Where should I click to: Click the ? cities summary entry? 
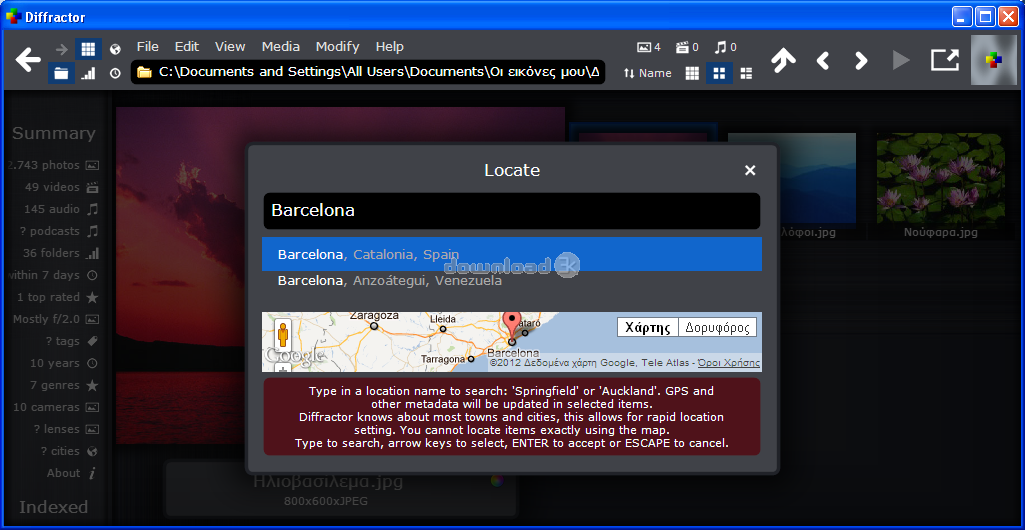point(69,452)
